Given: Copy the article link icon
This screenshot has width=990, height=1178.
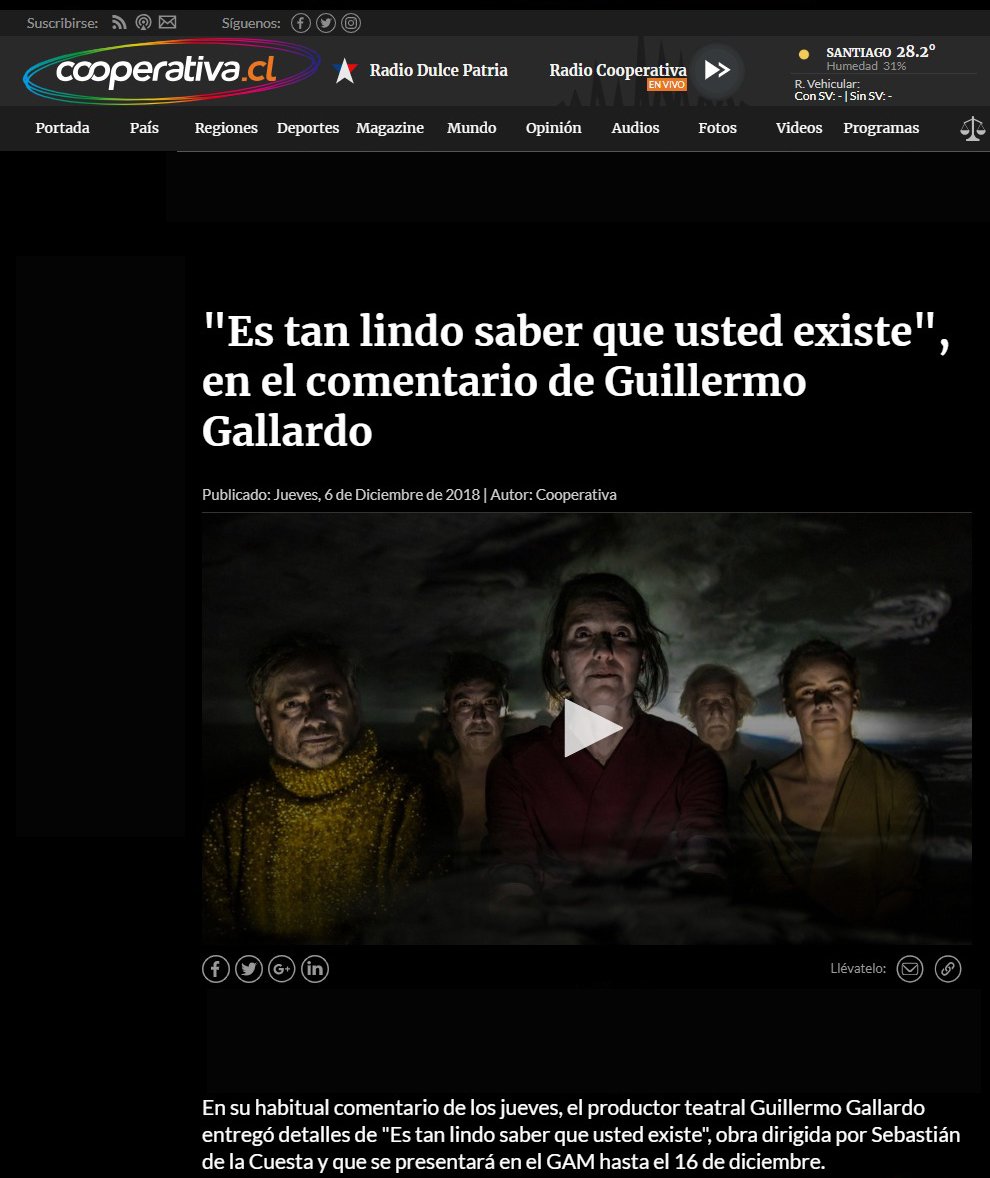Looking at the screenshot, I should (x=948, y=969).
